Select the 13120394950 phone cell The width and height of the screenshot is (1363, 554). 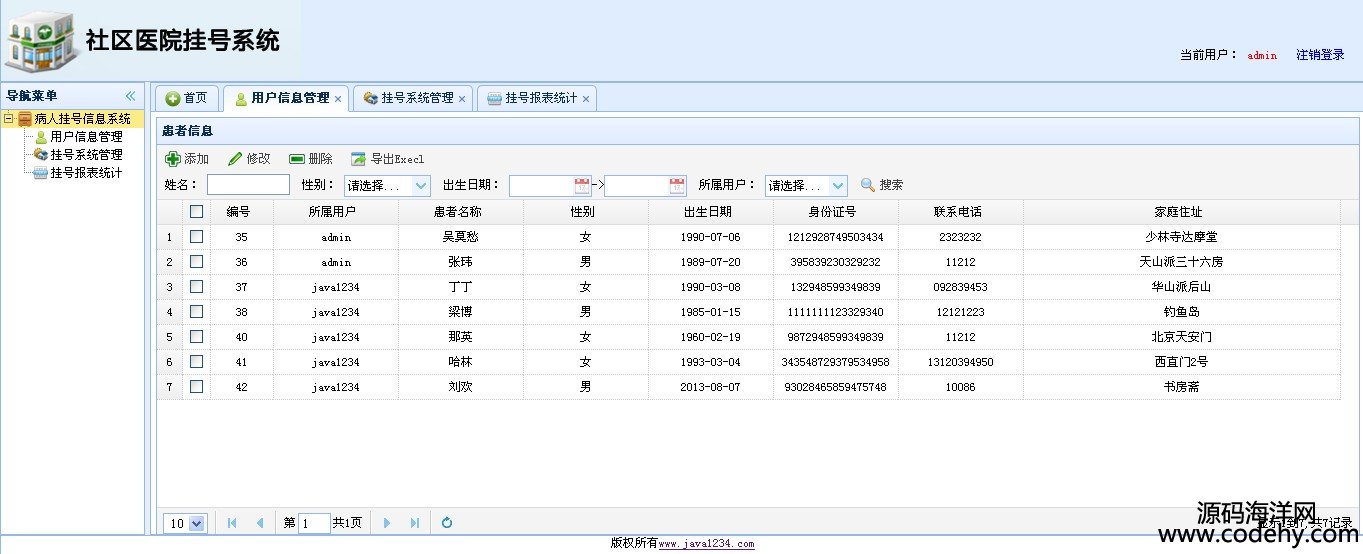point(960,362)
